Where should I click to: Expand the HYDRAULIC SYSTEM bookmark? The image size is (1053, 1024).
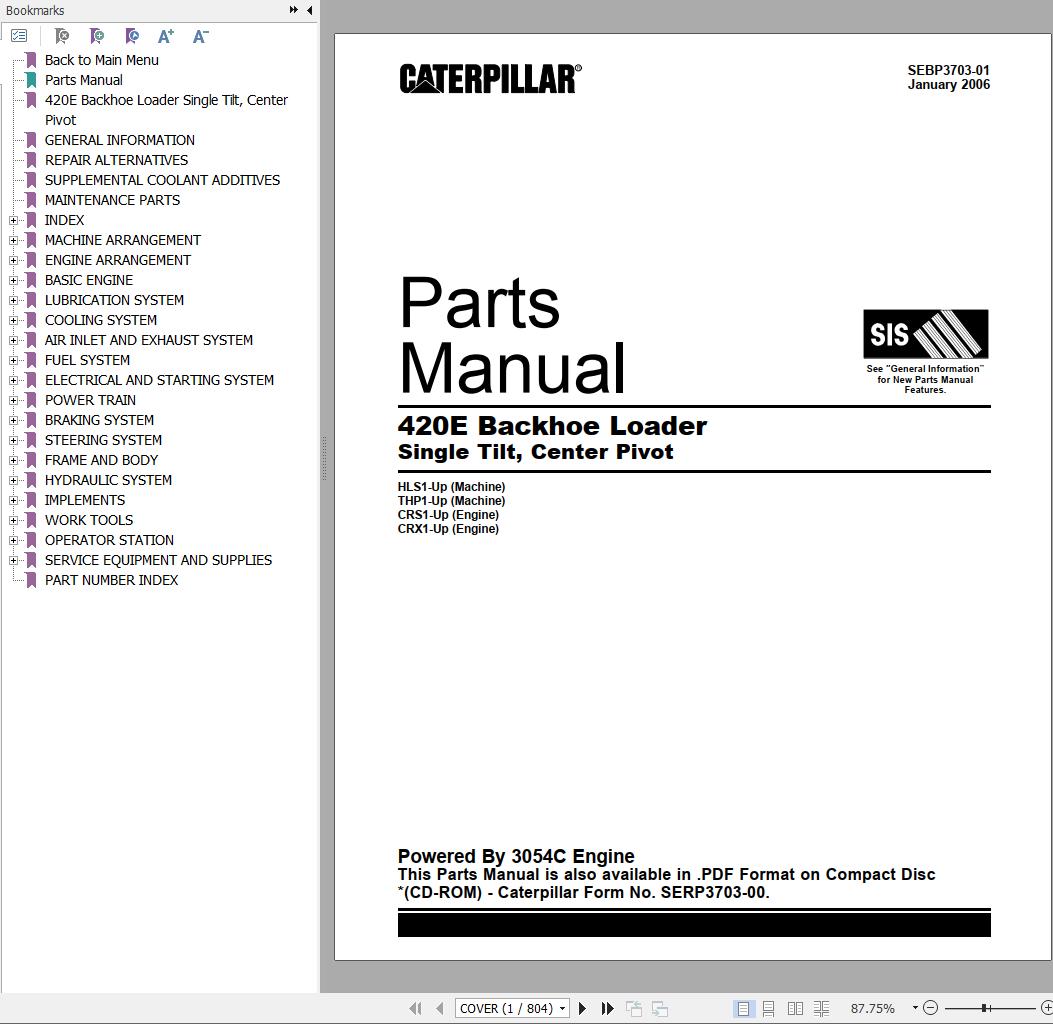coord(13,480)
